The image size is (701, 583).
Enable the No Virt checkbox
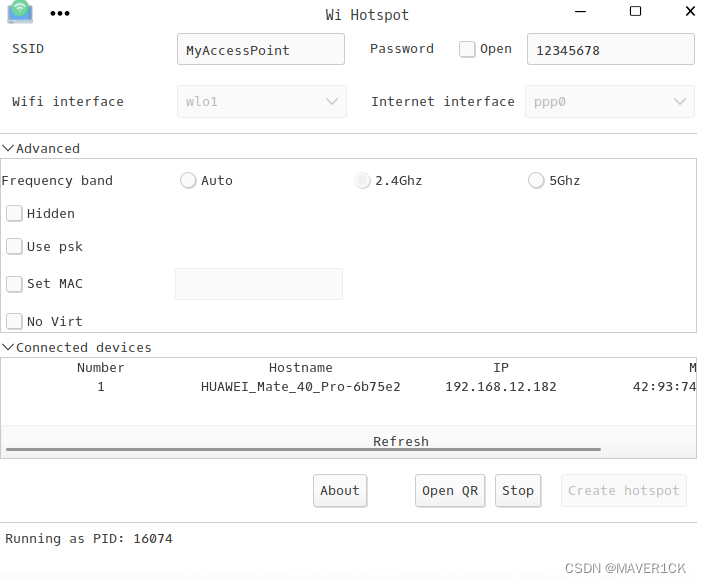tap(14, 321)
